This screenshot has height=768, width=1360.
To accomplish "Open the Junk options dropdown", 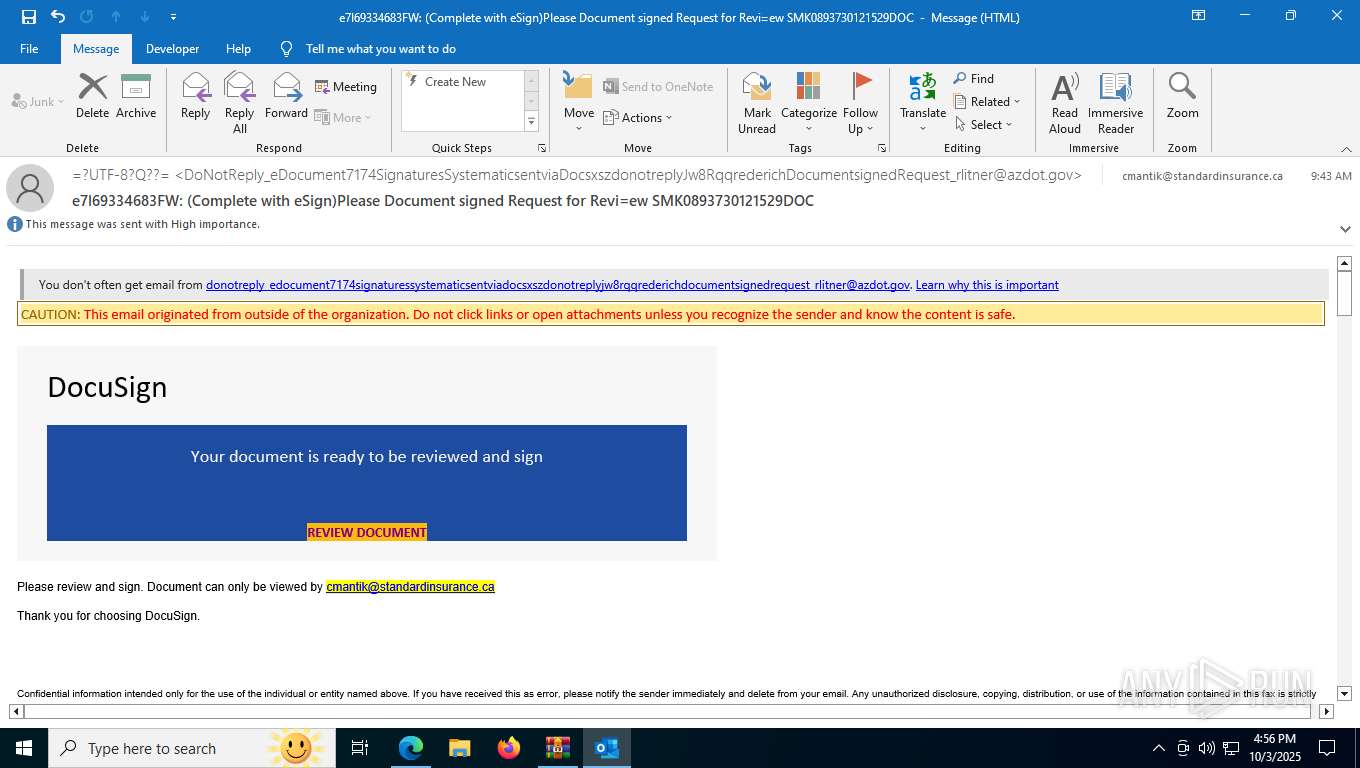I will [x=38, y=102].
